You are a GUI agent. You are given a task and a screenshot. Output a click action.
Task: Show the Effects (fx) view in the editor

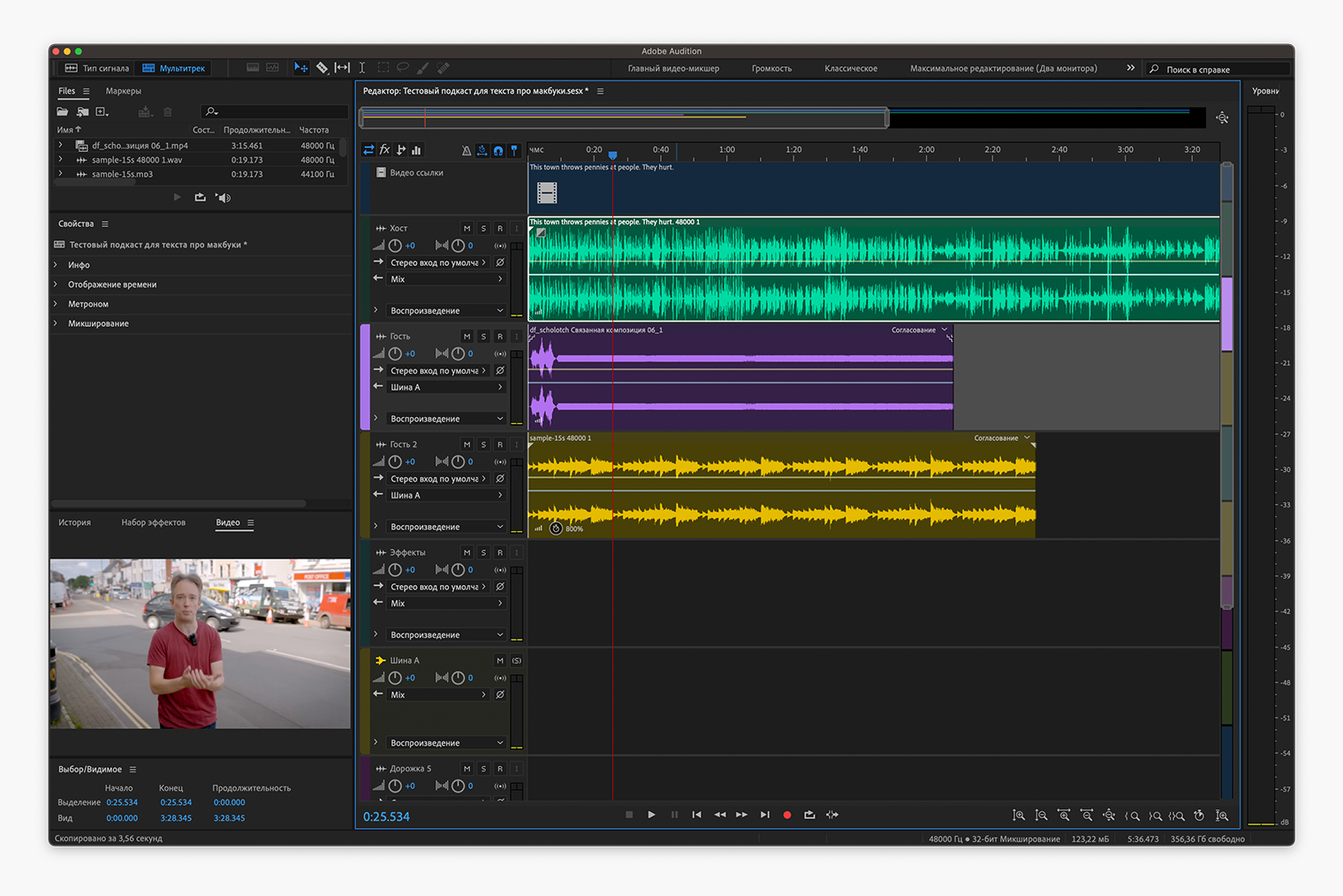click(x=384, y=150)
